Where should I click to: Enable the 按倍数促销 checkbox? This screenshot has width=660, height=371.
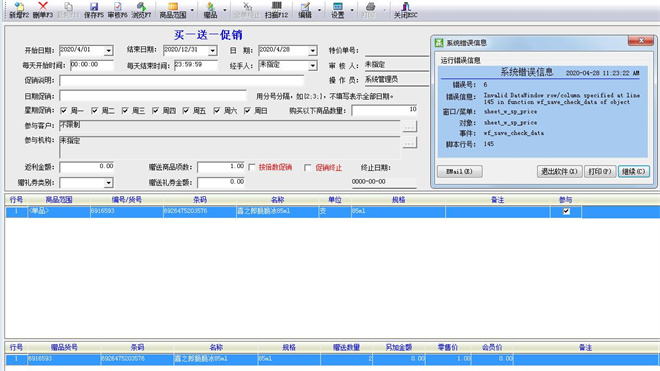(252, 168)
